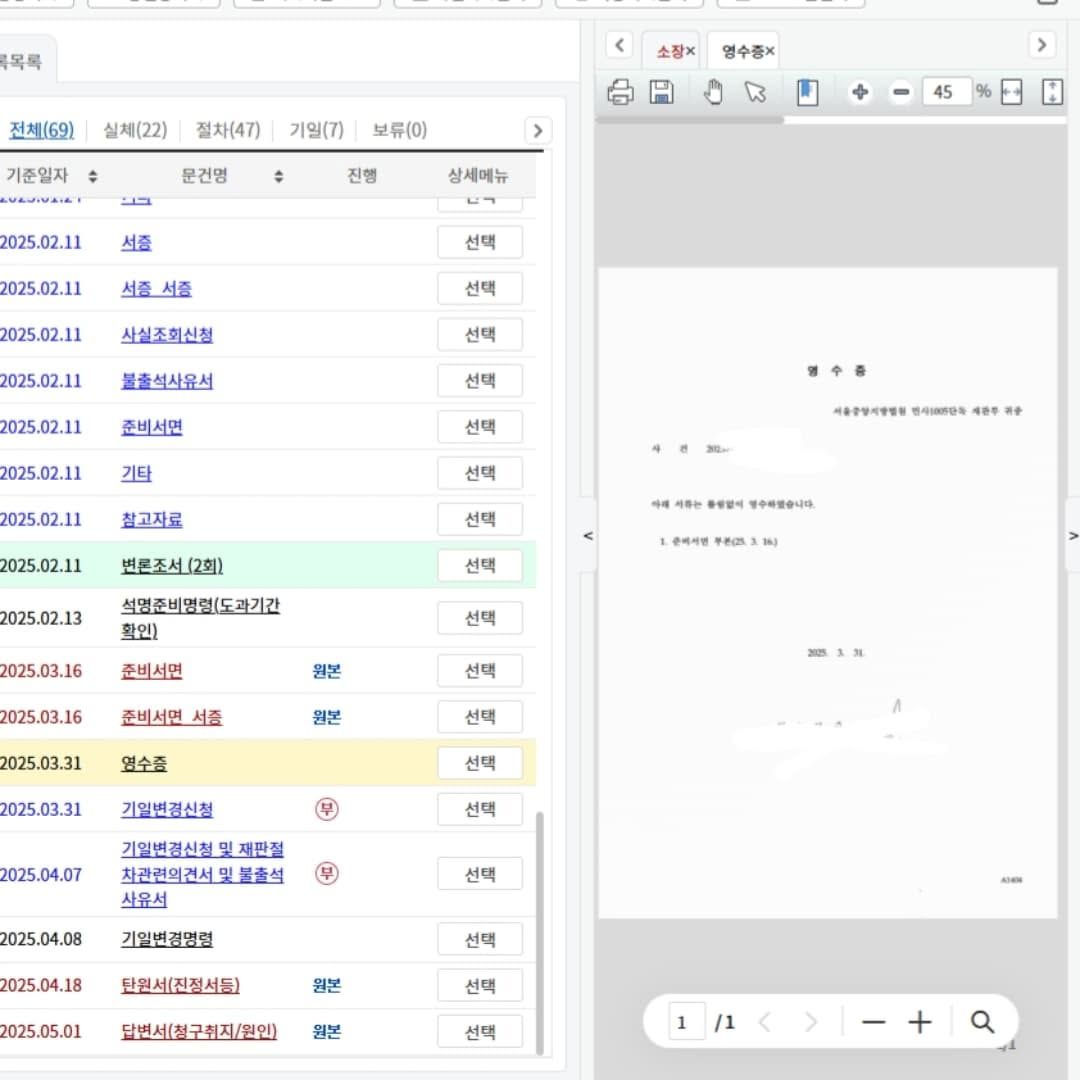
Task: Open 변론조서 (2회) document link
Action: (x=172, y=565)
